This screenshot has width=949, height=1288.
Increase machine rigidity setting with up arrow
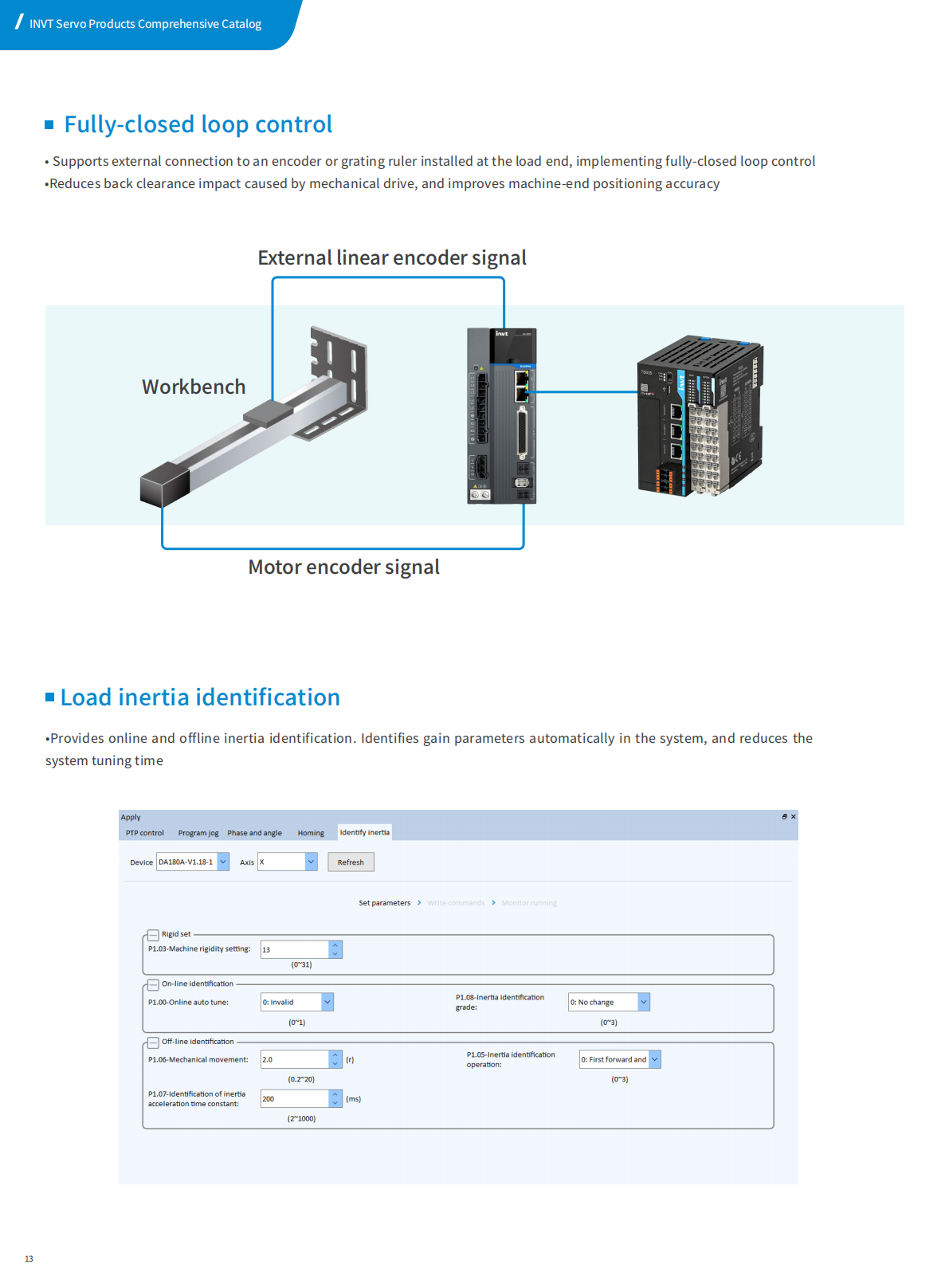[335, 945]
